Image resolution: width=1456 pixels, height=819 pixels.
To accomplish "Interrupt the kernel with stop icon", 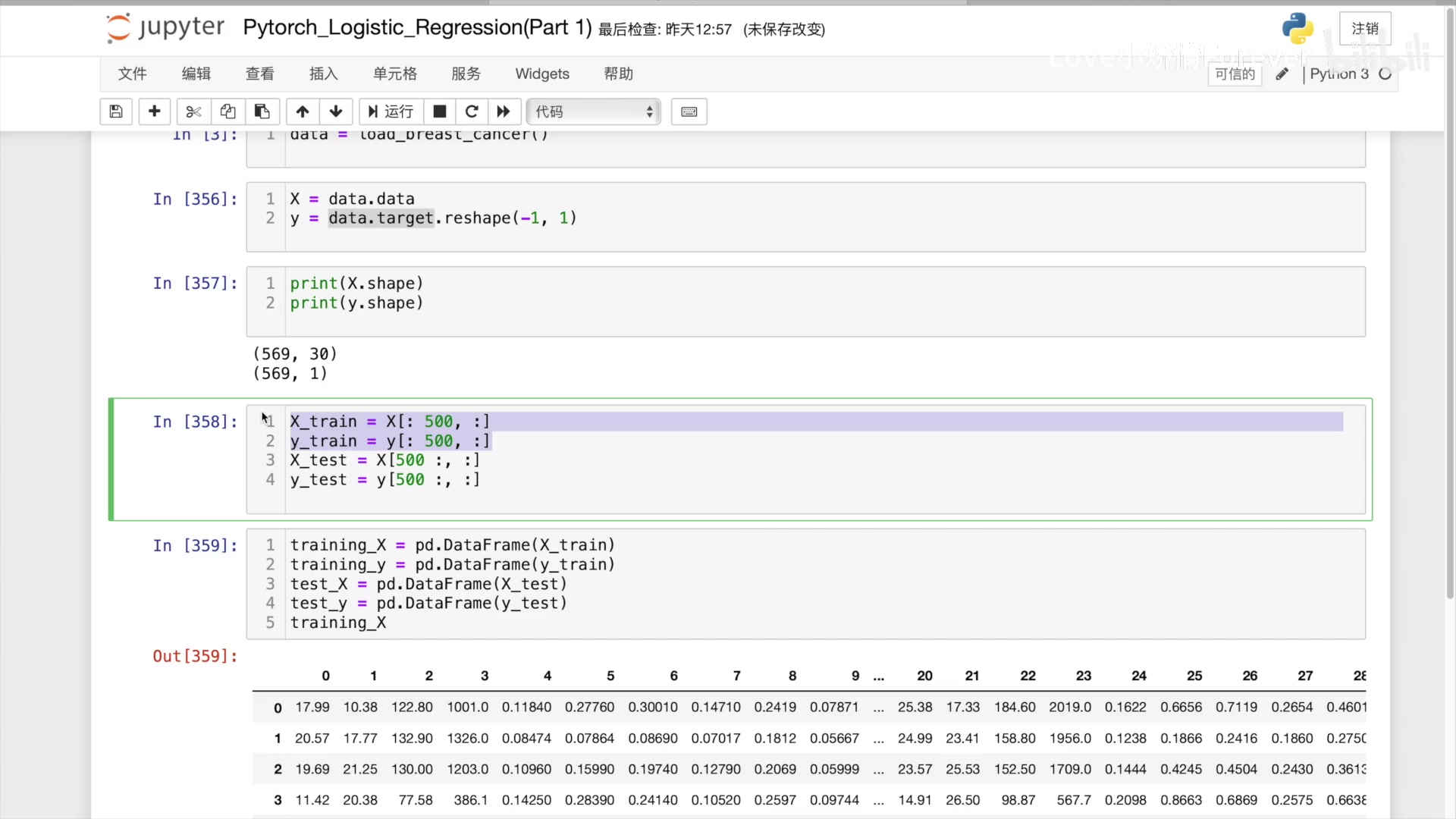I will [439, 111].
